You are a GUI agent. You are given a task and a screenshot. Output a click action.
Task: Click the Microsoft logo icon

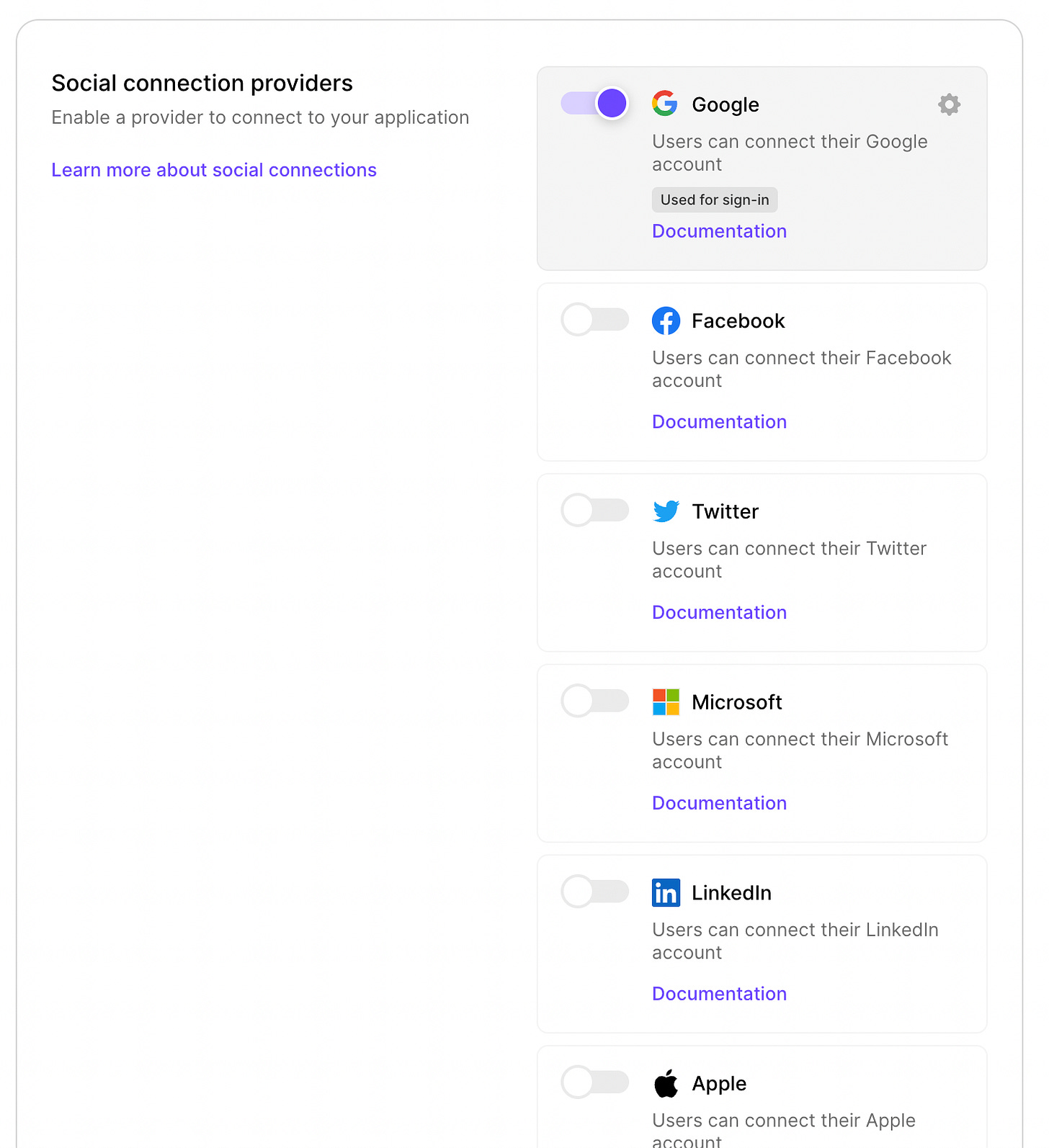pyautogui.click(x=666, y=701)
